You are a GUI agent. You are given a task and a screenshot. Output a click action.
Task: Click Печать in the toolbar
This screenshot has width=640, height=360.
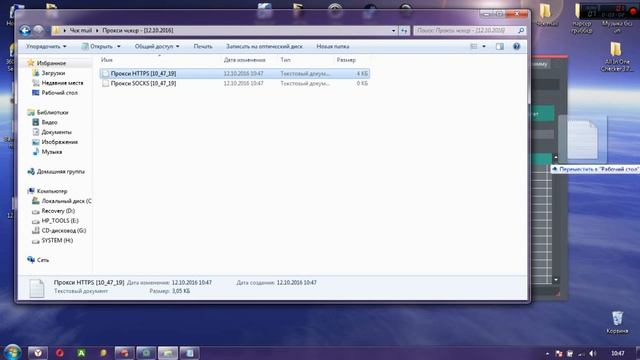pyautogui.click(x=203, y=47)
